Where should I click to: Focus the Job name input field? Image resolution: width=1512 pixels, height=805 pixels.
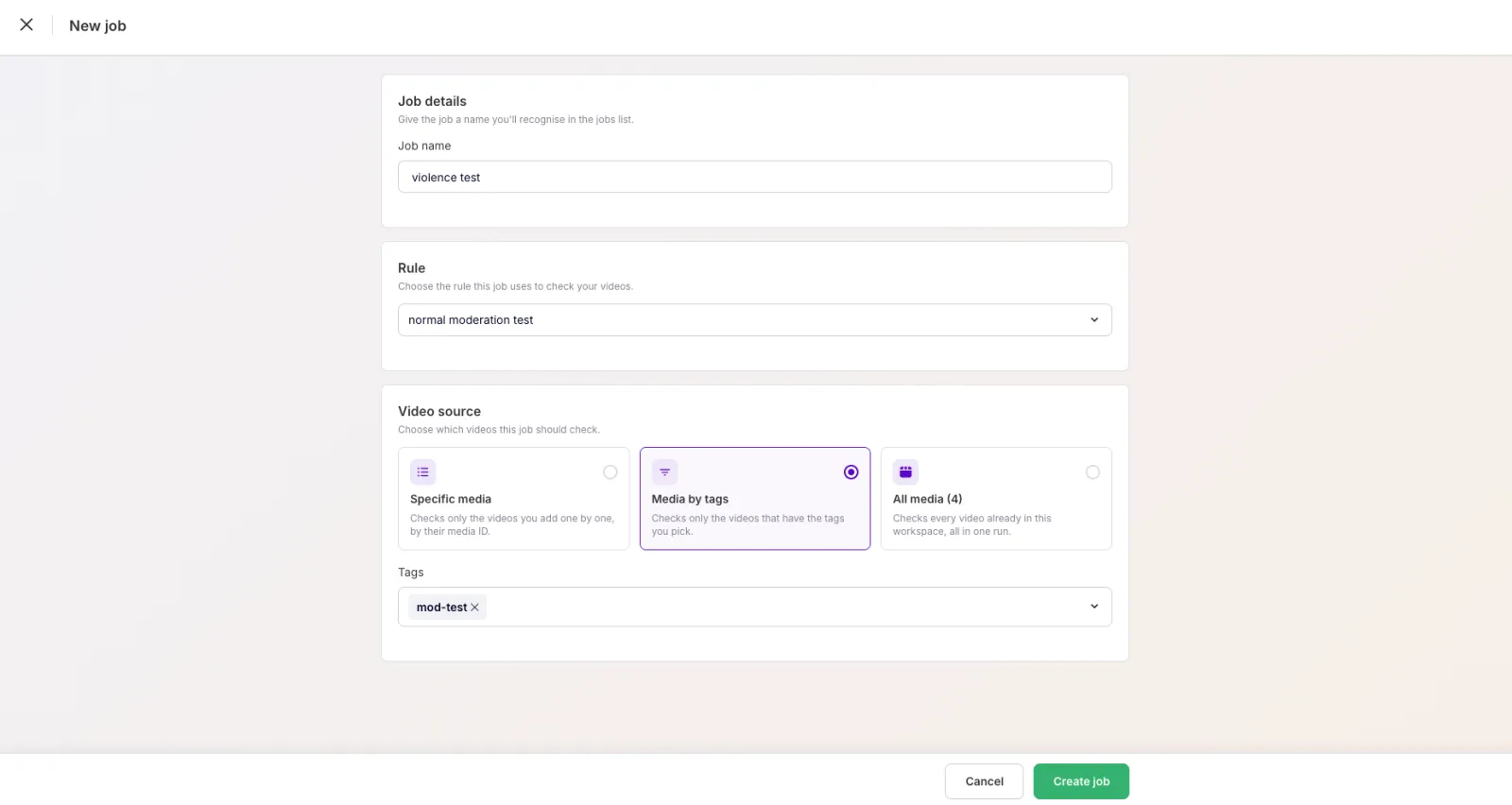754,177
